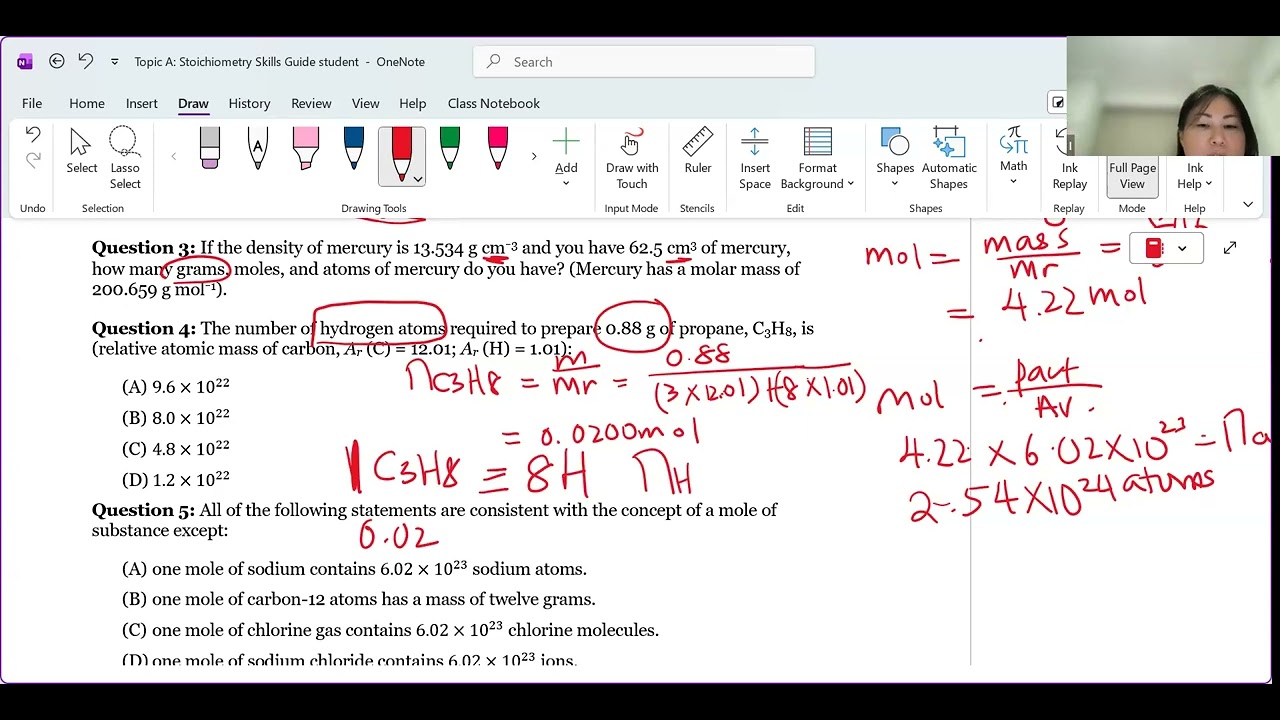
Task: Choose the Lasso Select tool
Action: pyautogui.click(x=124, y=158)
